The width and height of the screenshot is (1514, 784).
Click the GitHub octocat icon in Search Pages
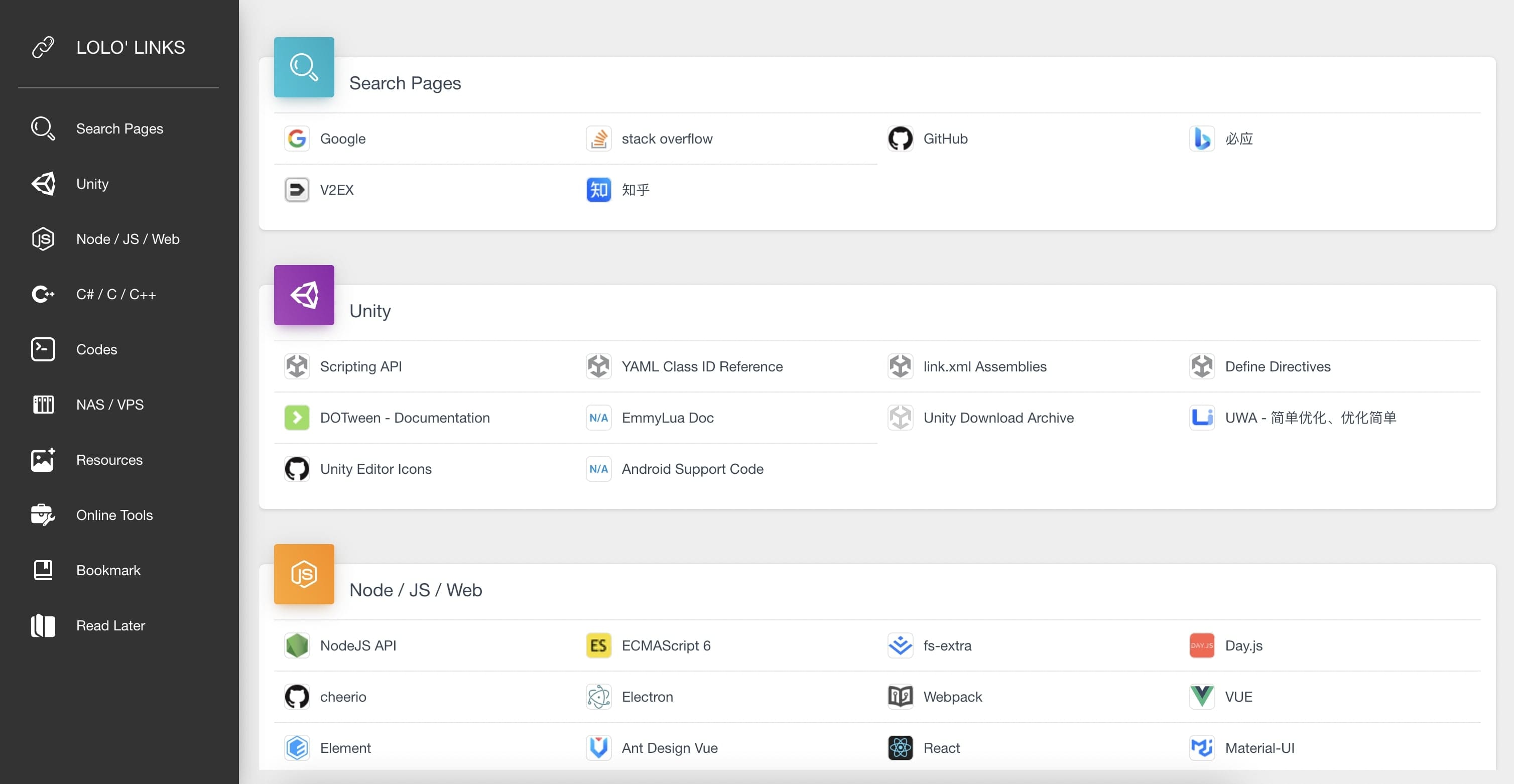(900, 139)
